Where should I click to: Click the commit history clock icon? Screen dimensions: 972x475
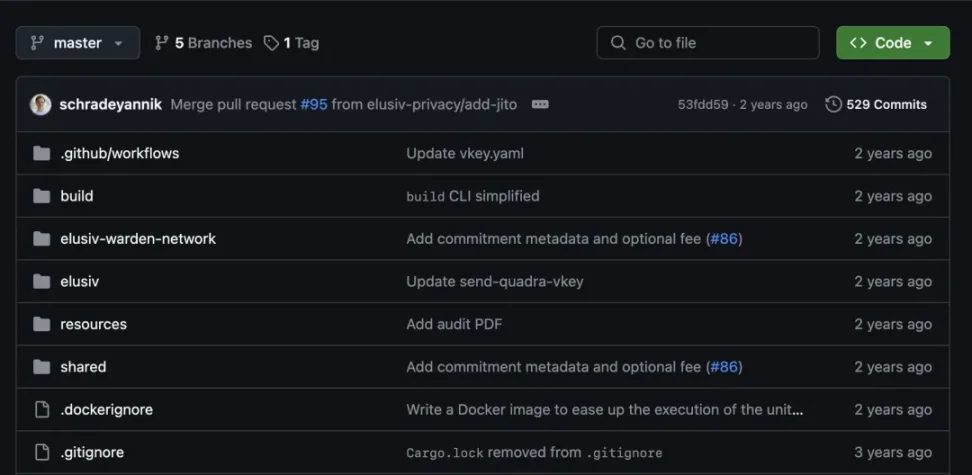(833, 105)
